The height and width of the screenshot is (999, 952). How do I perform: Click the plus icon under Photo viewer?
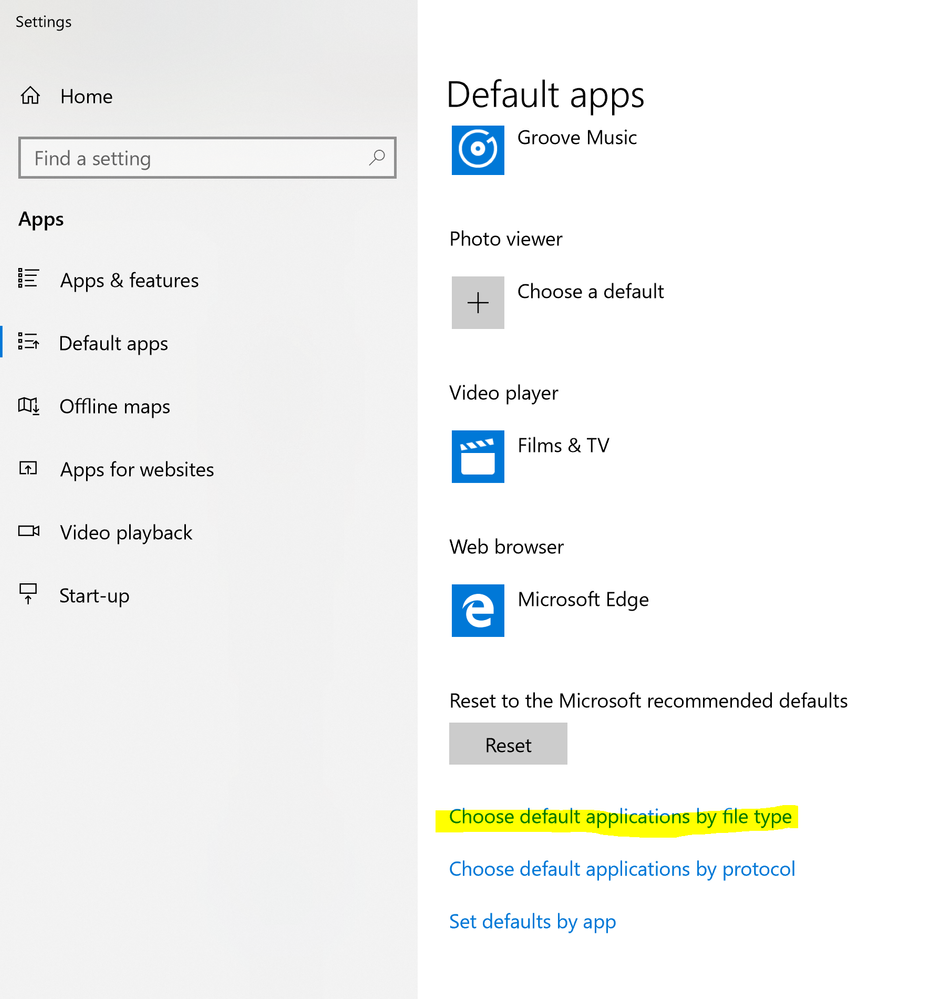(478, 303)
